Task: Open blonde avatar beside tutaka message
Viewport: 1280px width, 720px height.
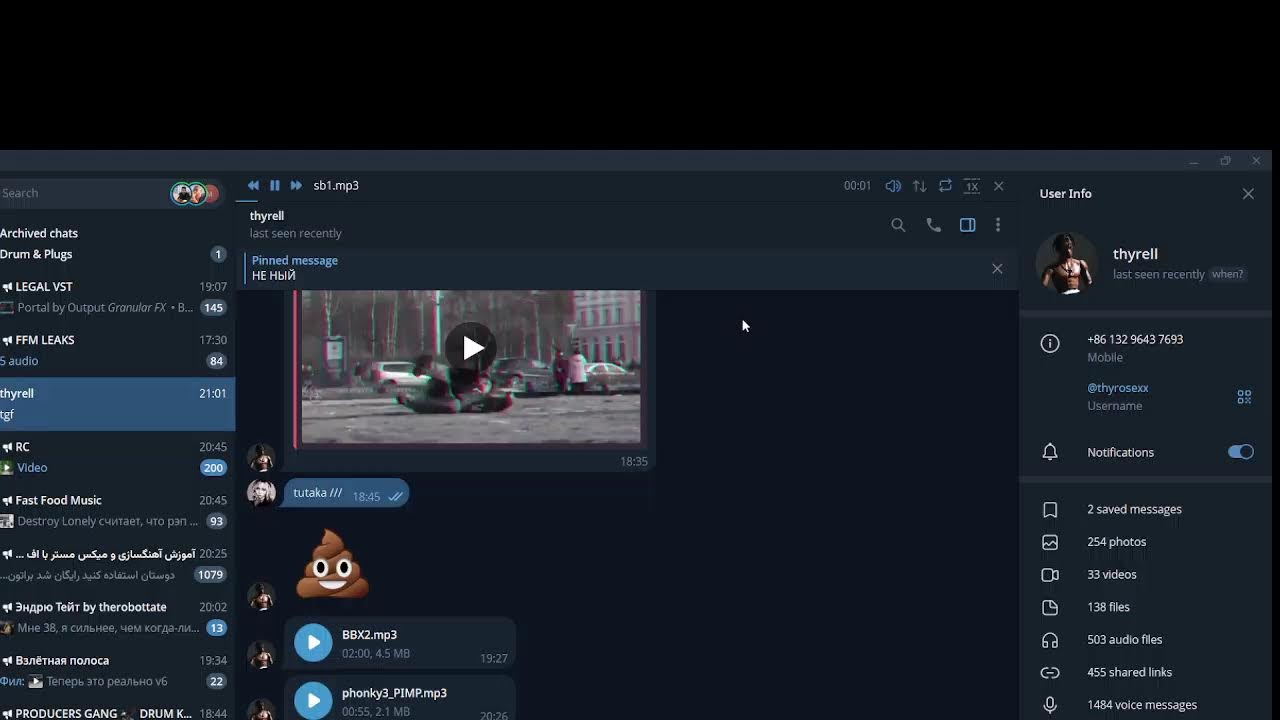Action: click(x=261, y=493)
